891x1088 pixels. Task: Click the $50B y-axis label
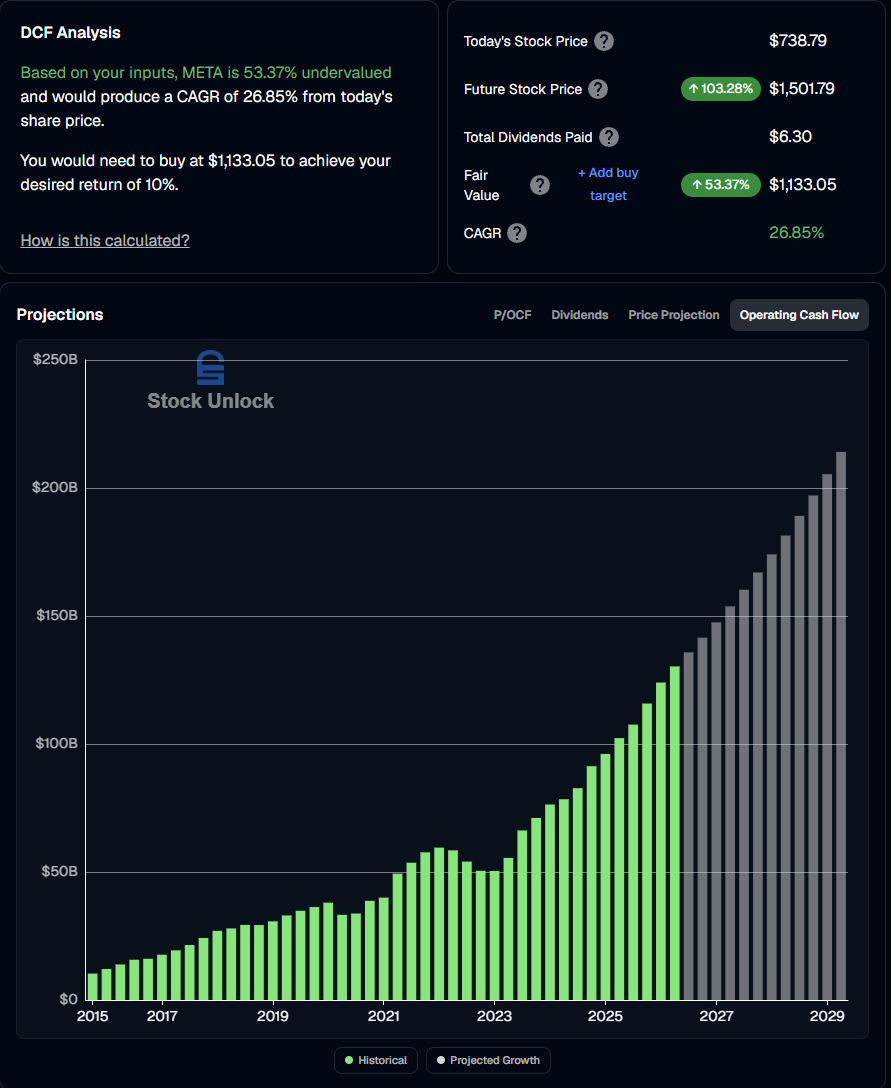[x=59, y=872]
